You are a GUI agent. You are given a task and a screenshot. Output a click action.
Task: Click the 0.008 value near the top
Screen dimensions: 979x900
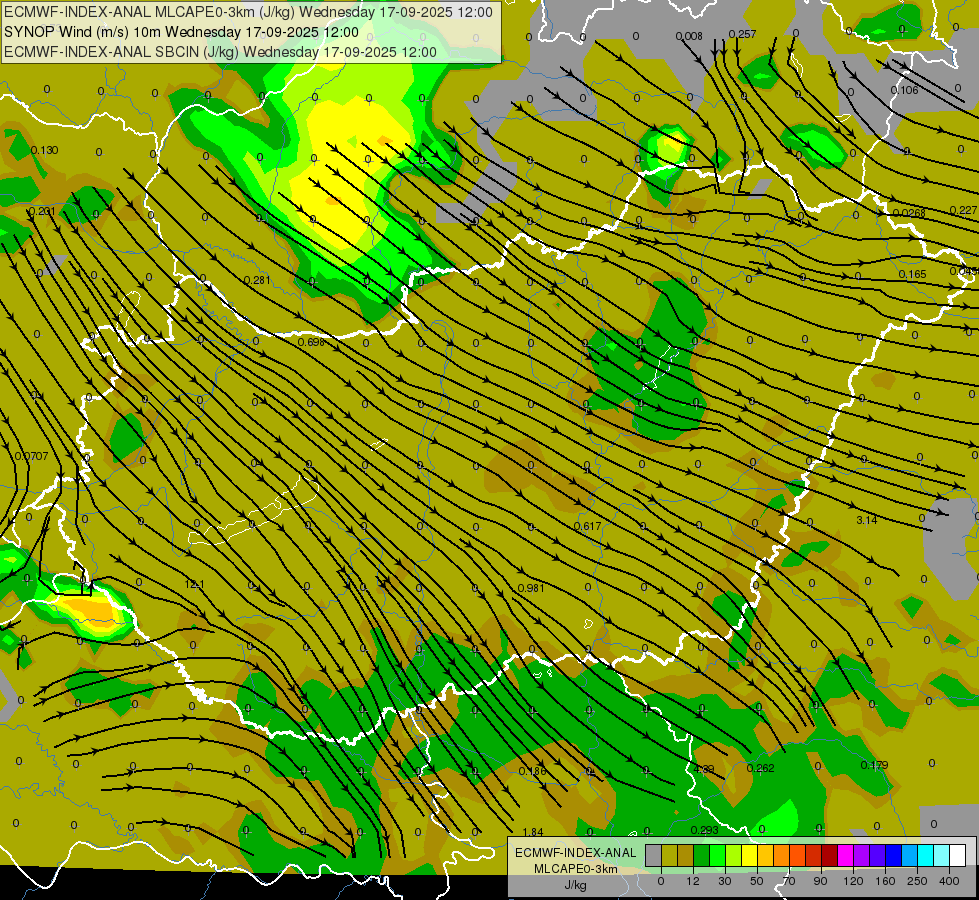click(x=689, y=36)
